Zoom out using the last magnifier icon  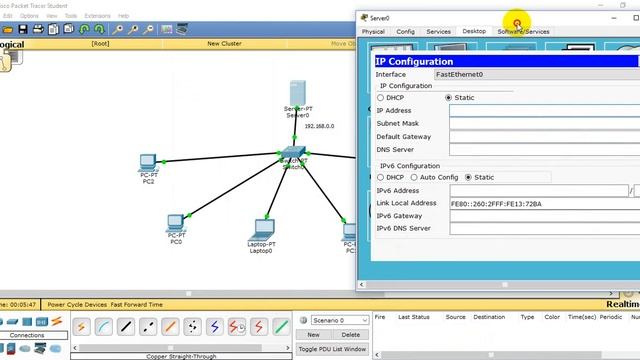point(149,29)
